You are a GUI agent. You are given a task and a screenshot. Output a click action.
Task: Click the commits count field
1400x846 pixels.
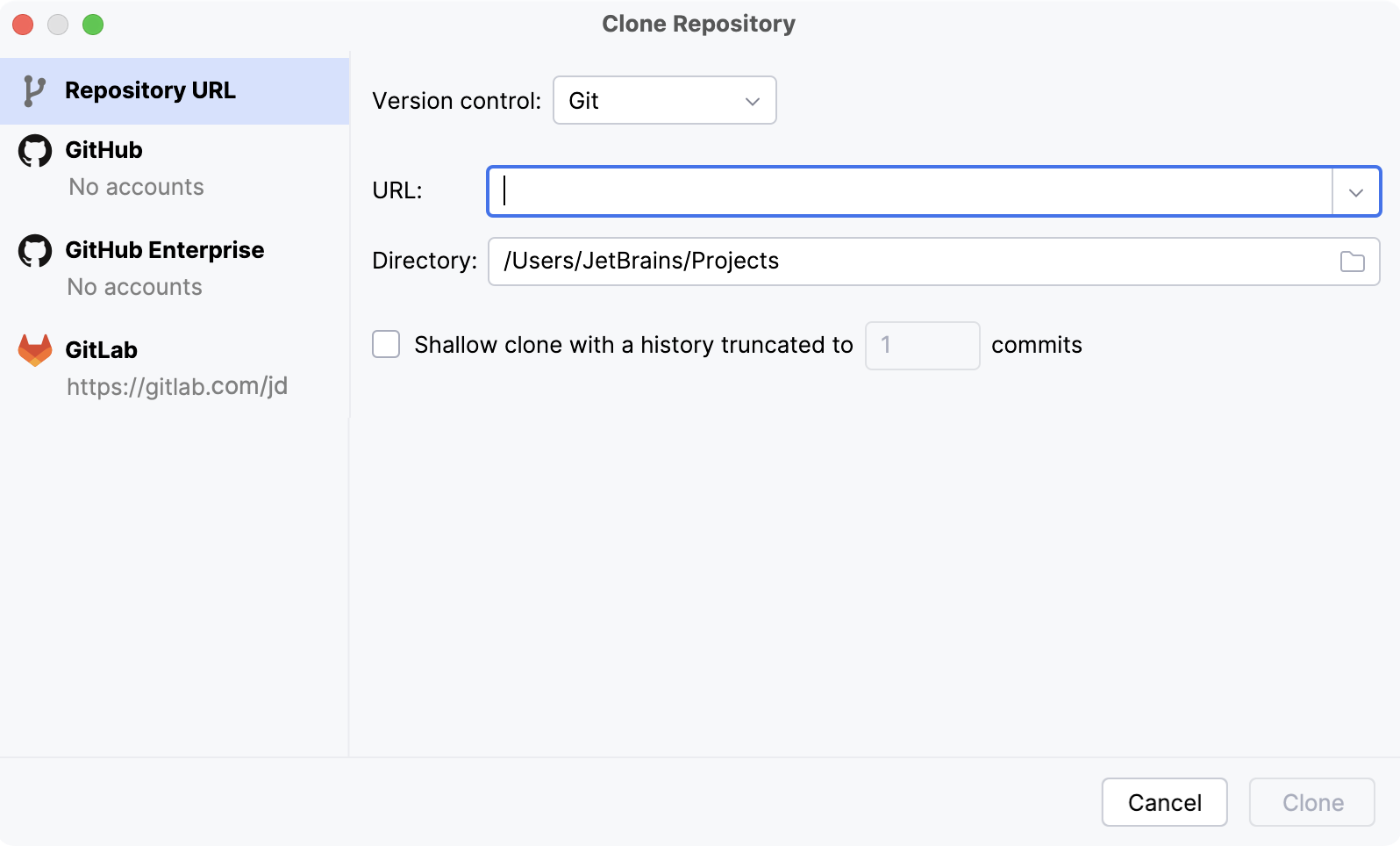pos(922,345)
